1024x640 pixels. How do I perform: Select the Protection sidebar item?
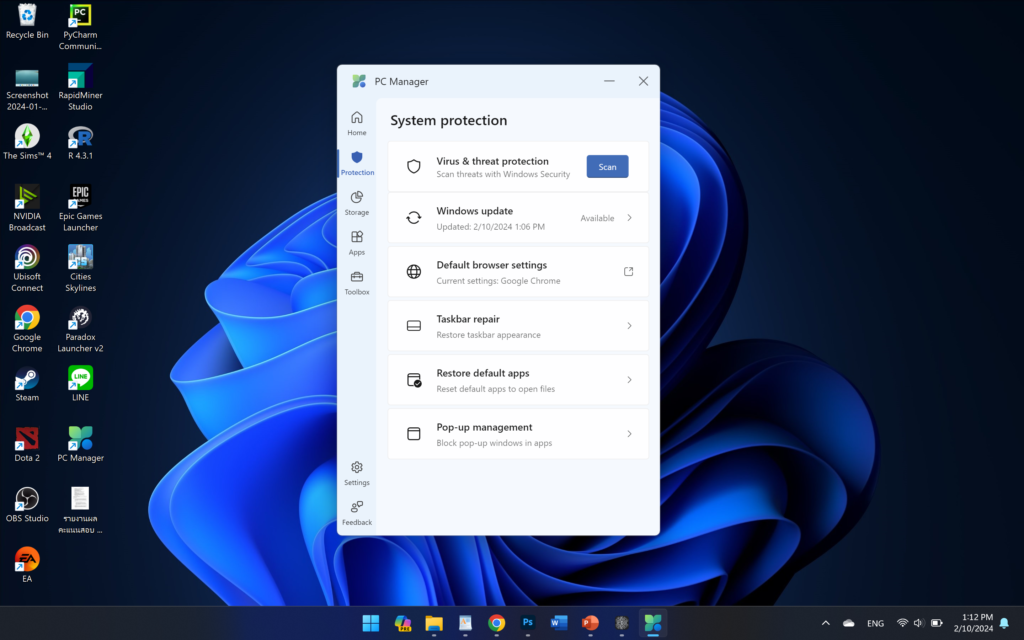(x=357, y=163)
